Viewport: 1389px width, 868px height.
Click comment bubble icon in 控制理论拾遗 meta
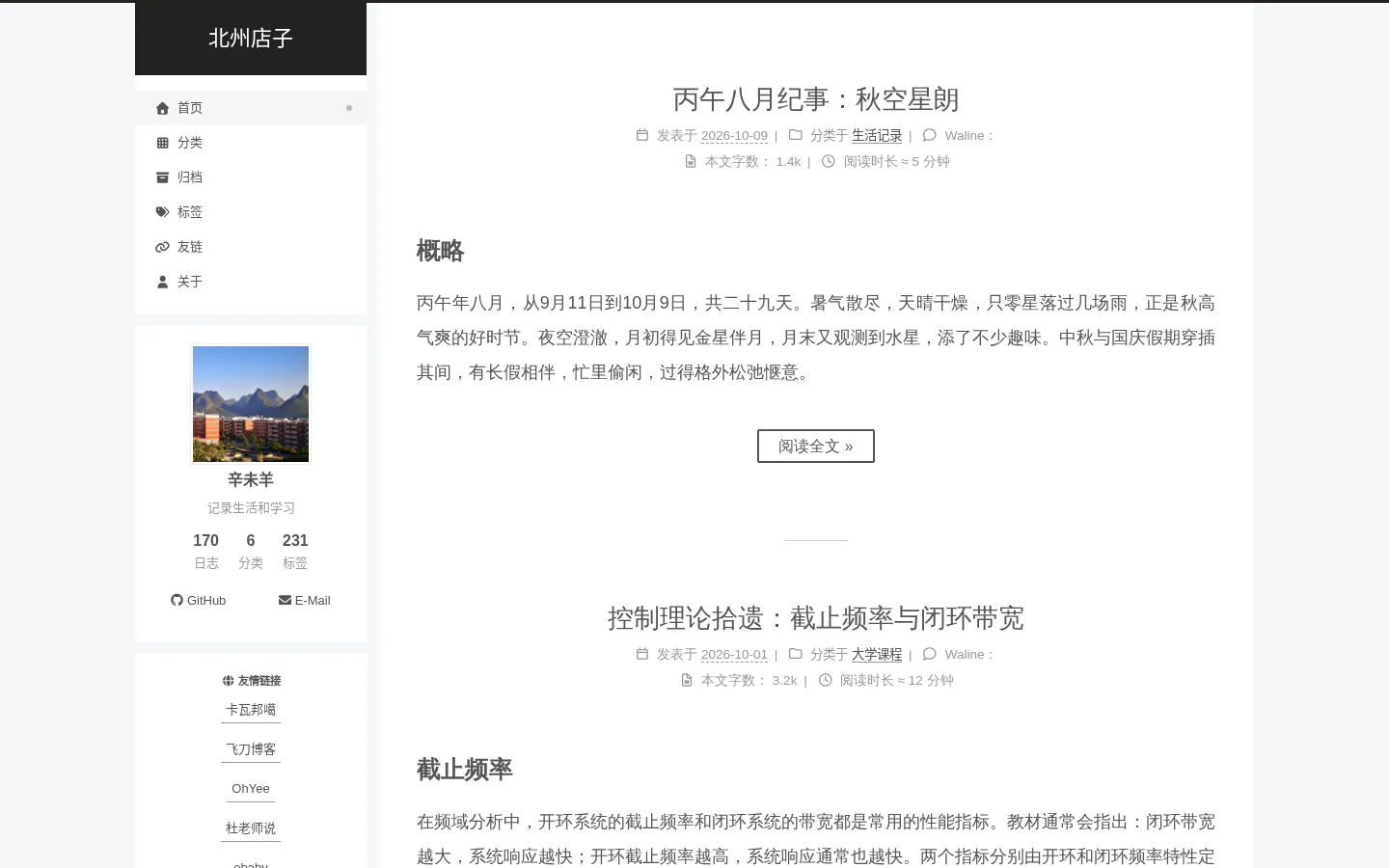(929, 654)
